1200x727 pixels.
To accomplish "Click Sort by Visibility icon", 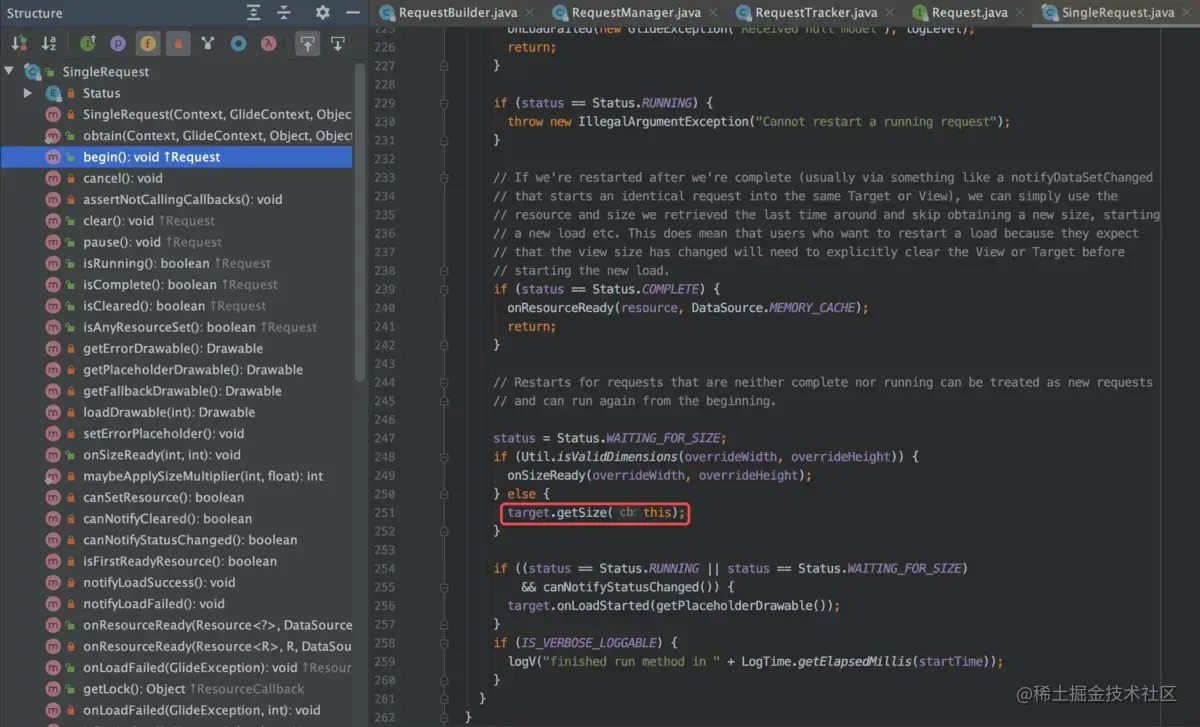I will point(19,44).
